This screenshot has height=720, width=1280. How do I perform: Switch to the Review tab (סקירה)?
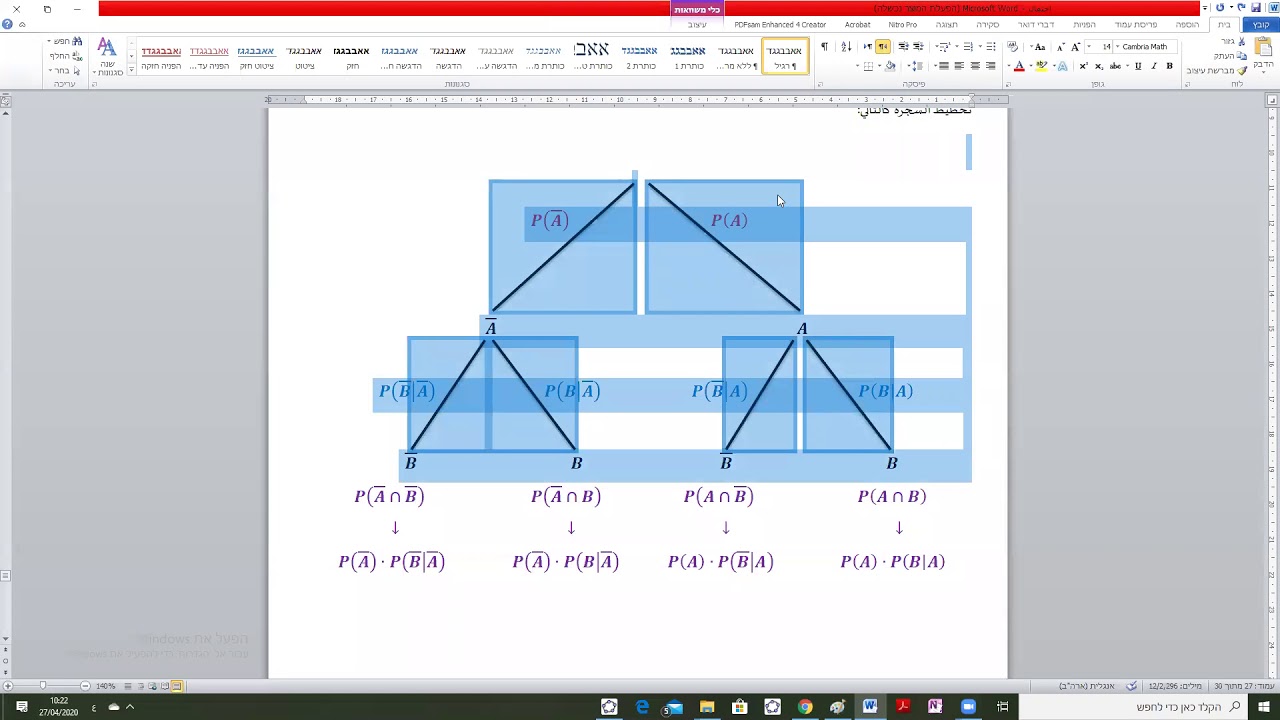pyautogui.click(x=988, y=24)
